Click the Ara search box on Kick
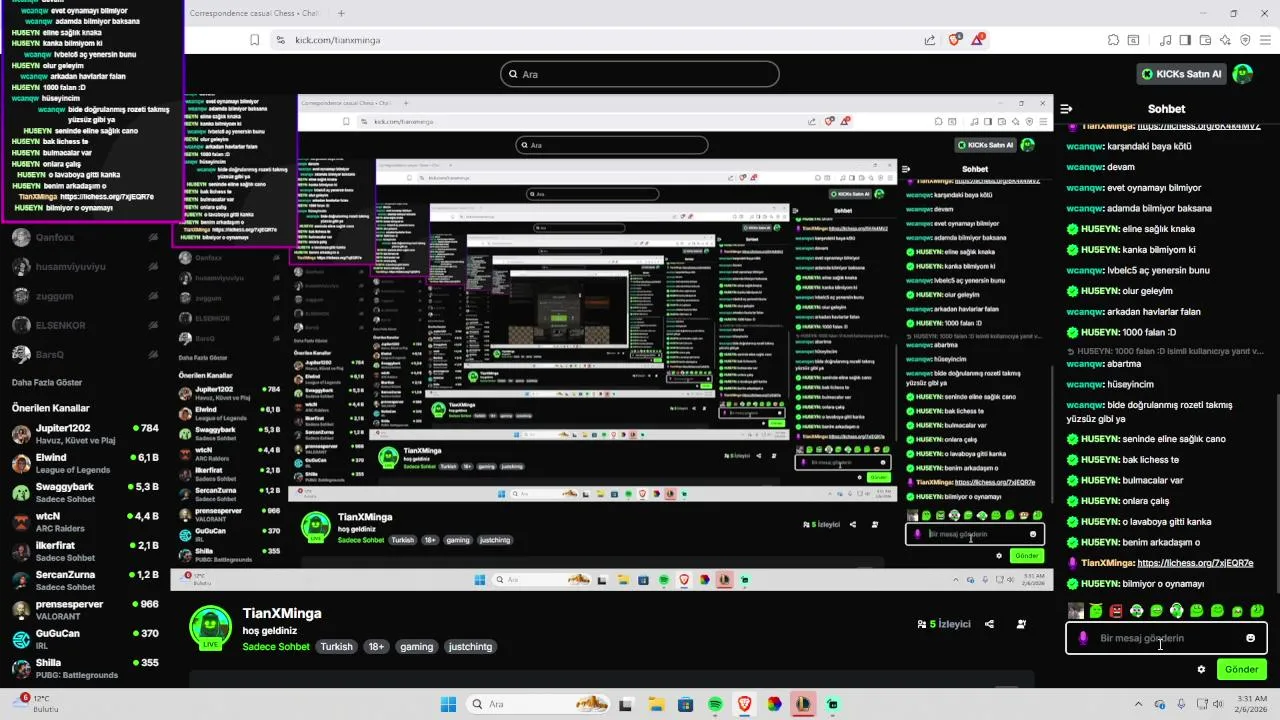The width and height of the screenshot is (1280, 720). click(640, 74)
